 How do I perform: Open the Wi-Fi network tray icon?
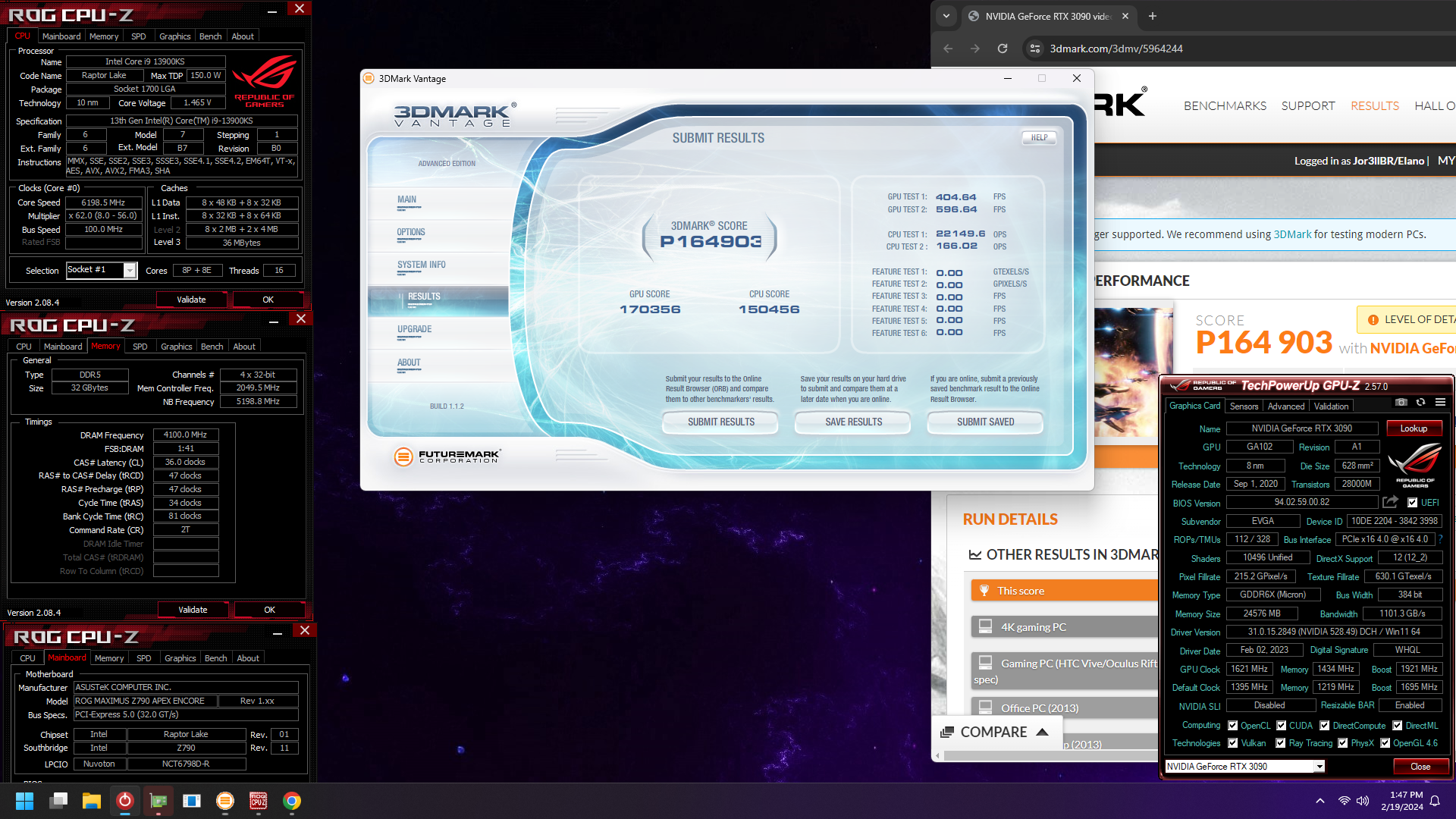(x=1344, y=801)
